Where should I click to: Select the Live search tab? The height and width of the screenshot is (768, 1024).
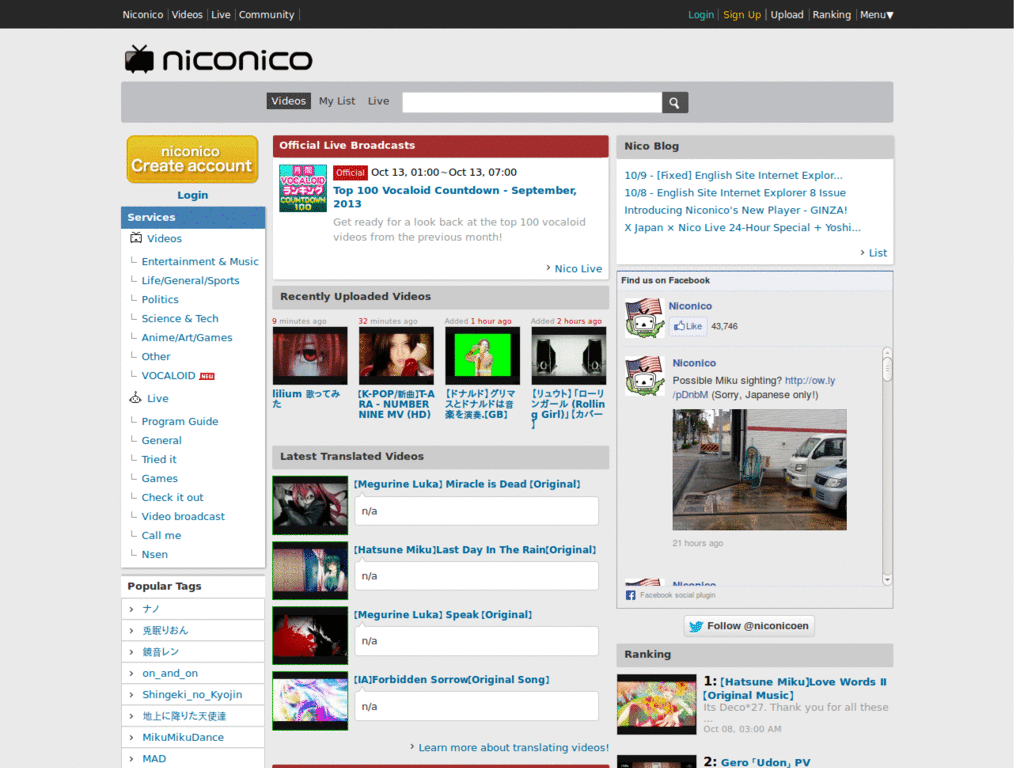(378, 101)
